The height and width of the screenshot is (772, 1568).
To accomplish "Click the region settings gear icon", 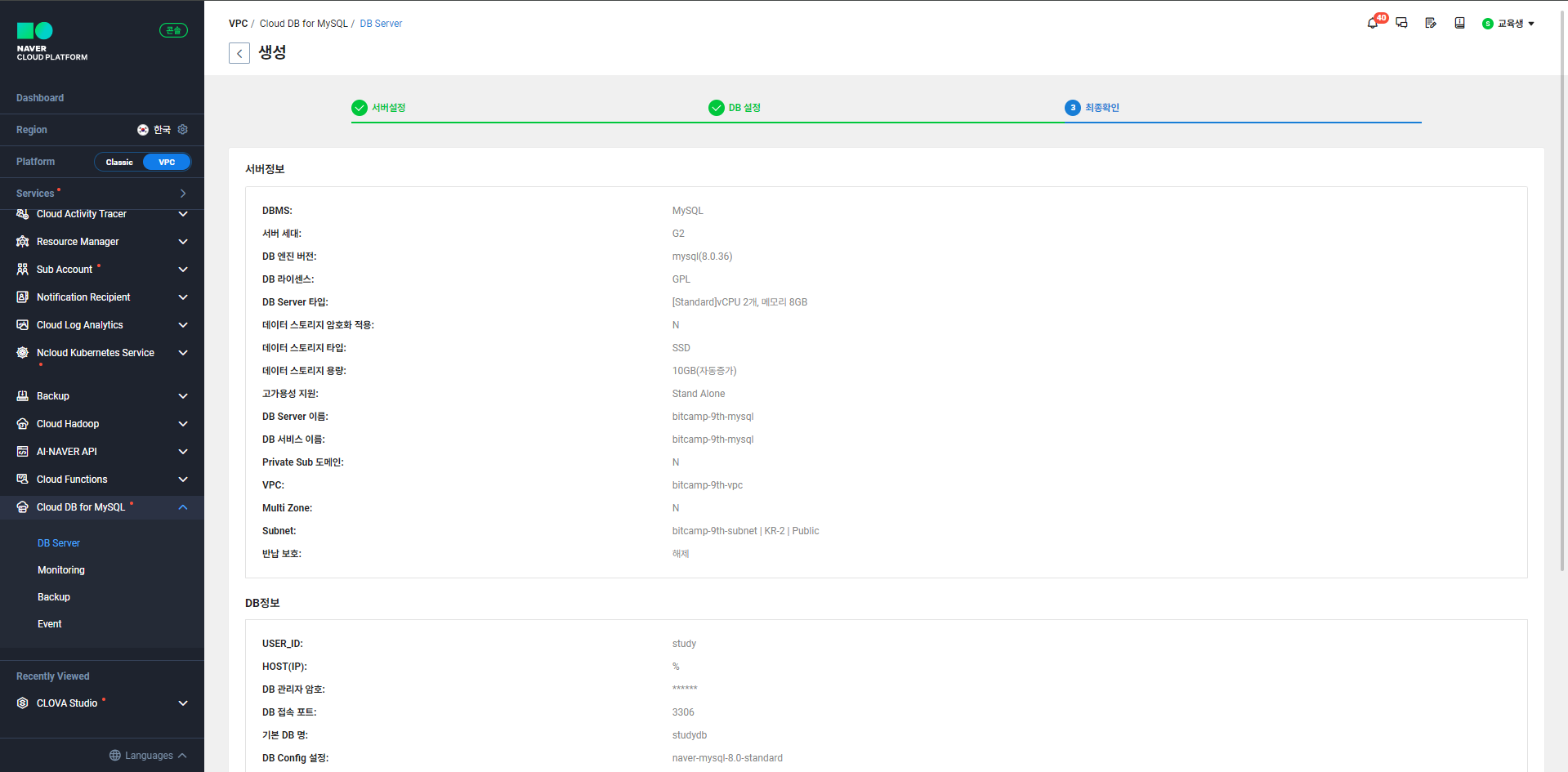I will (x=183, y=129).
